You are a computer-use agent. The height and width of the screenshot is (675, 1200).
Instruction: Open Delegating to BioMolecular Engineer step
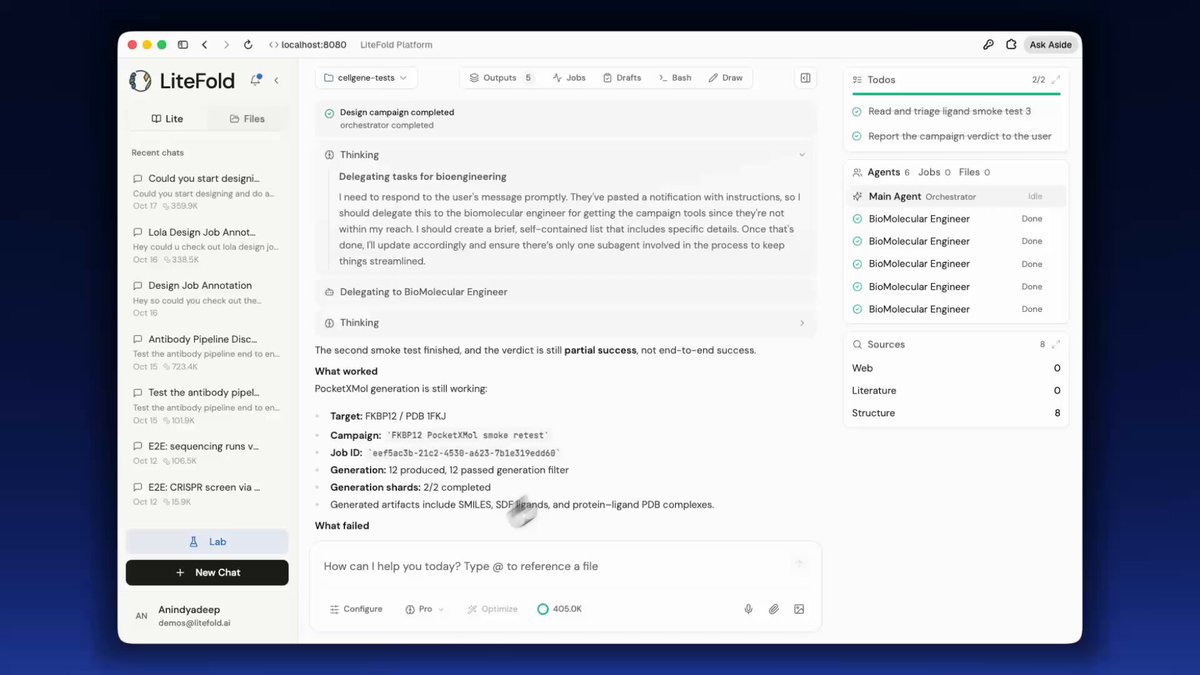pyautogui.click(x=566, y=292)
